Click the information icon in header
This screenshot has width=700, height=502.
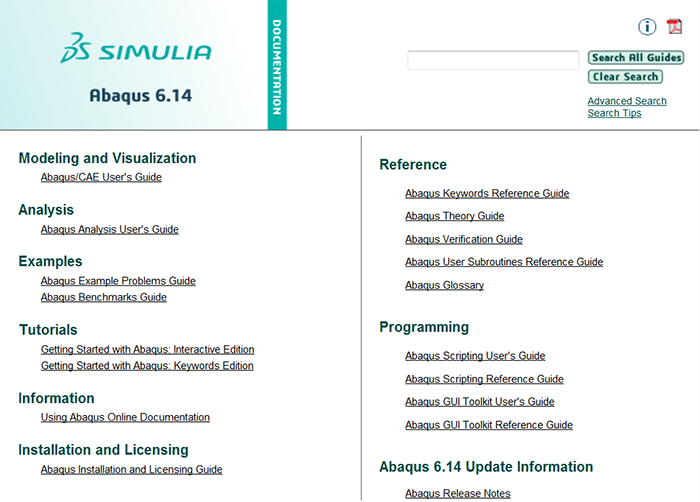click(647, 27)
